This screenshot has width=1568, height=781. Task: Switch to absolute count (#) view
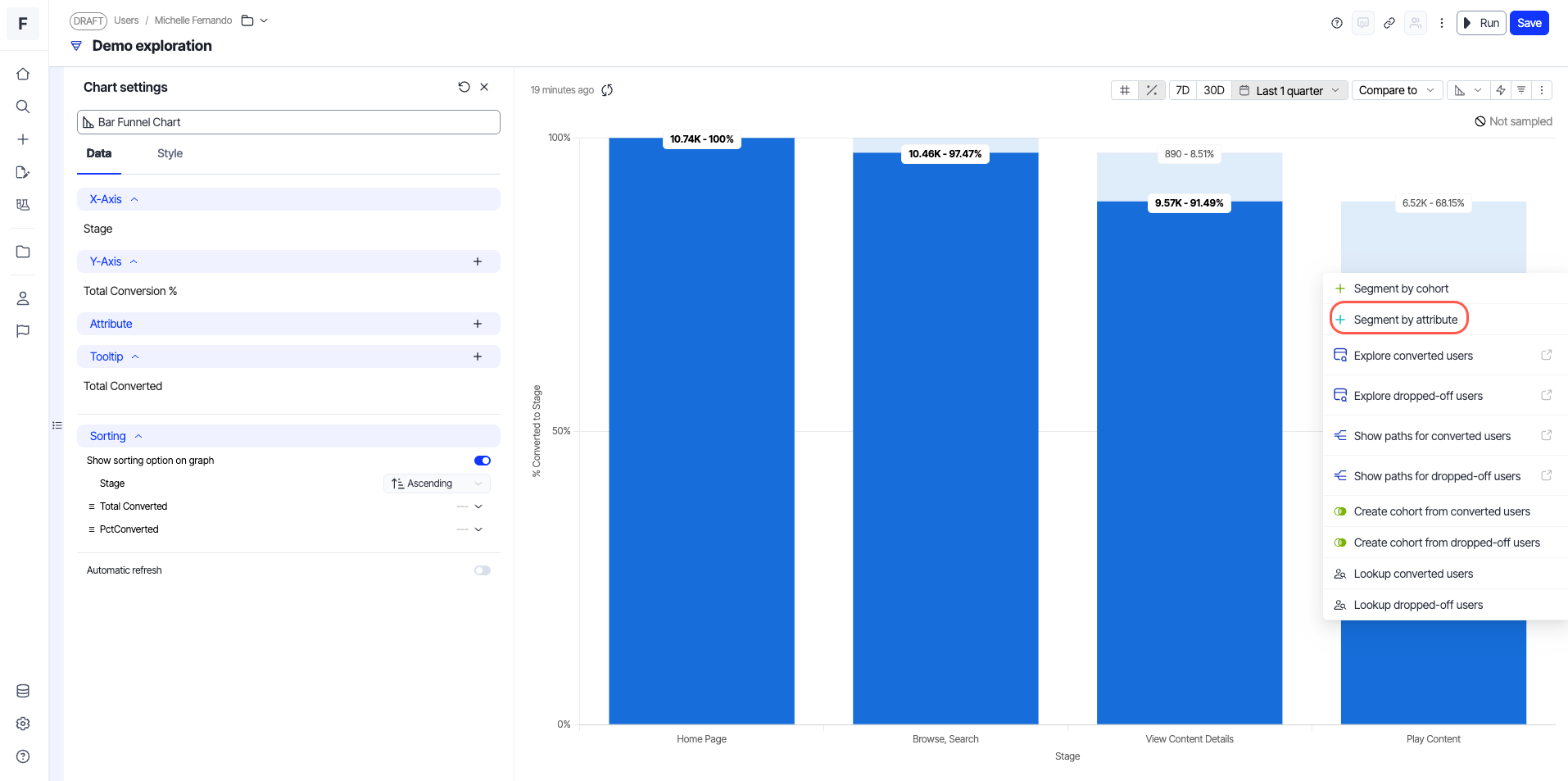(1125, 90)
